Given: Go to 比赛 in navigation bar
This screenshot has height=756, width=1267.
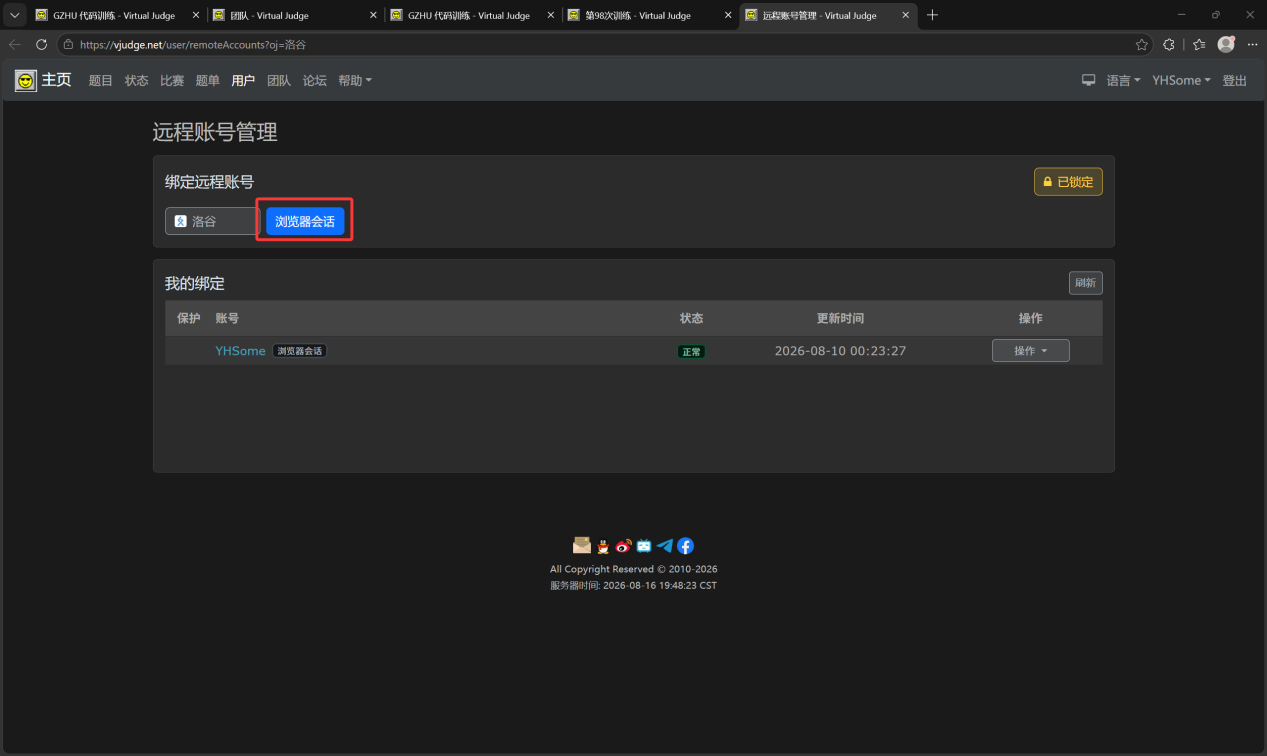Looking at the screenshot, I should pos(172,80).
